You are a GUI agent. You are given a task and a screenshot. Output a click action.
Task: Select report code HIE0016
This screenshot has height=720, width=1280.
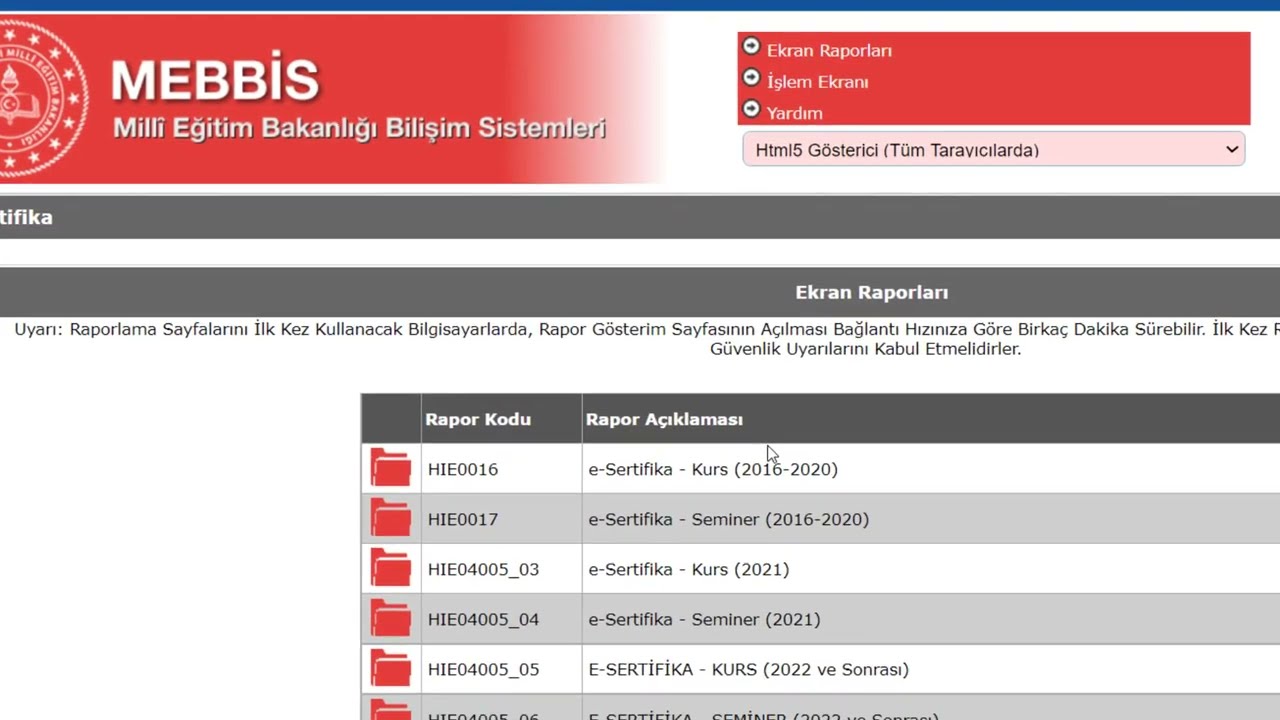pos(463,469)
